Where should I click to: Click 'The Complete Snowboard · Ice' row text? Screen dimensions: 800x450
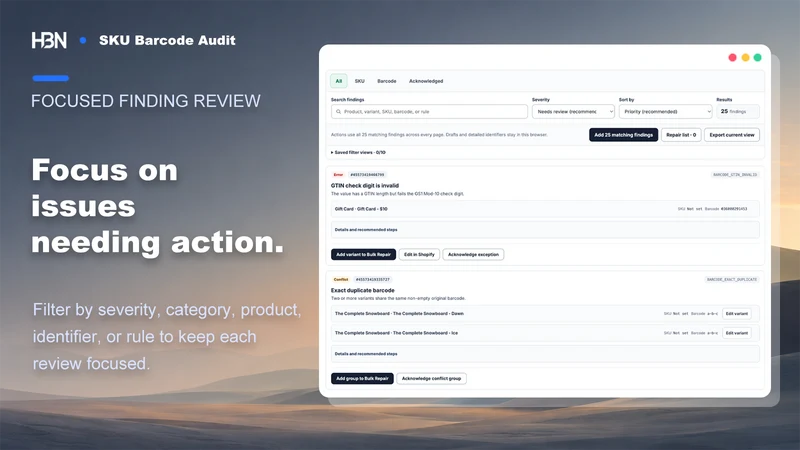396,333
